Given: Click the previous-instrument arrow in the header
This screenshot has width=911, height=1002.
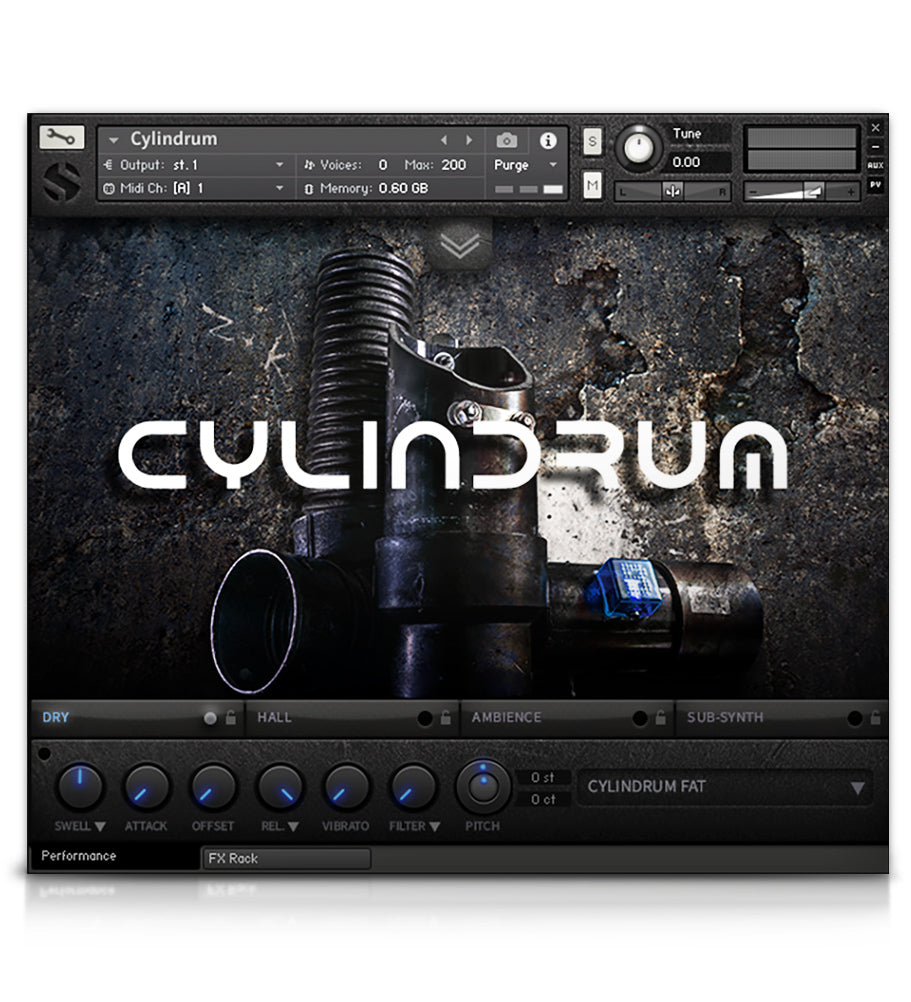Looking at the screenshot, I should point(445,139).
